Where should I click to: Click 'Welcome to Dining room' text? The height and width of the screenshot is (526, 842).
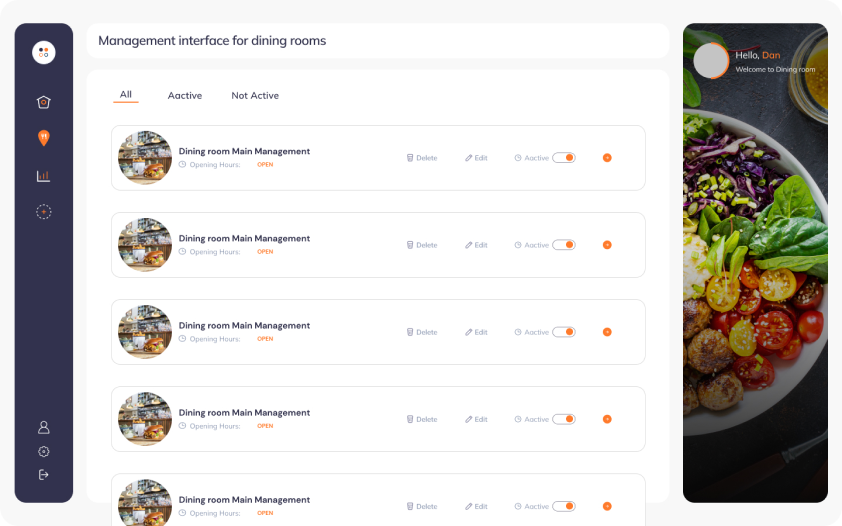coord(775,69)
